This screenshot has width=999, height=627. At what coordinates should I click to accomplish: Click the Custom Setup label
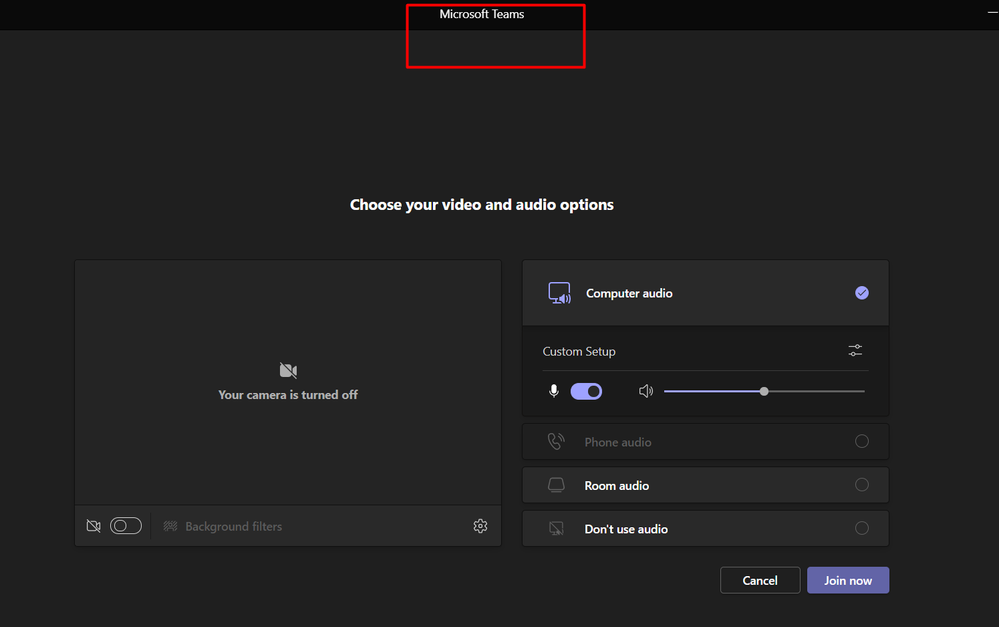pos(579,351)
